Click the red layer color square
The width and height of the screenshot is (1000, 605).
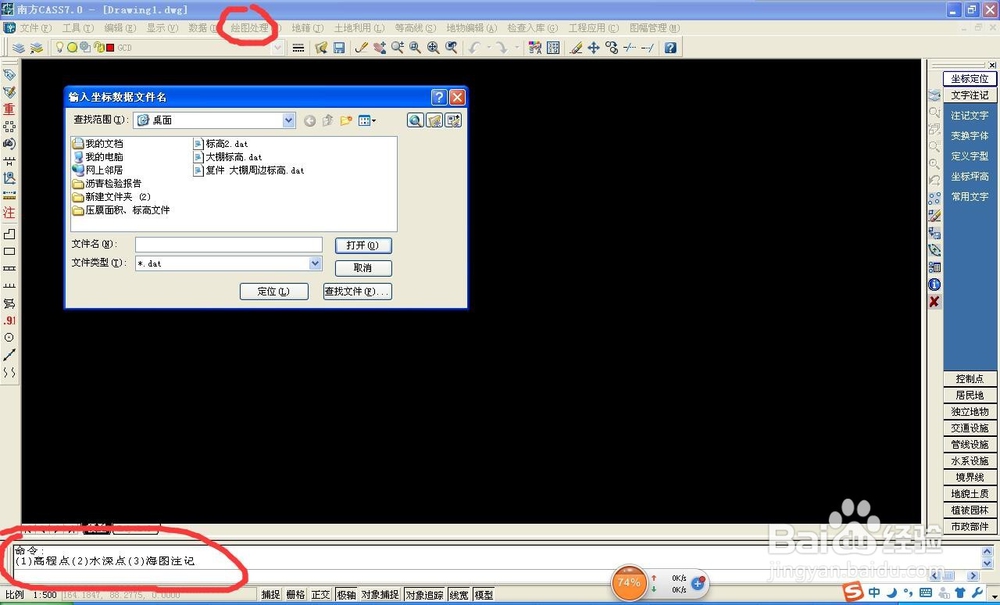[x=110, y=48]
